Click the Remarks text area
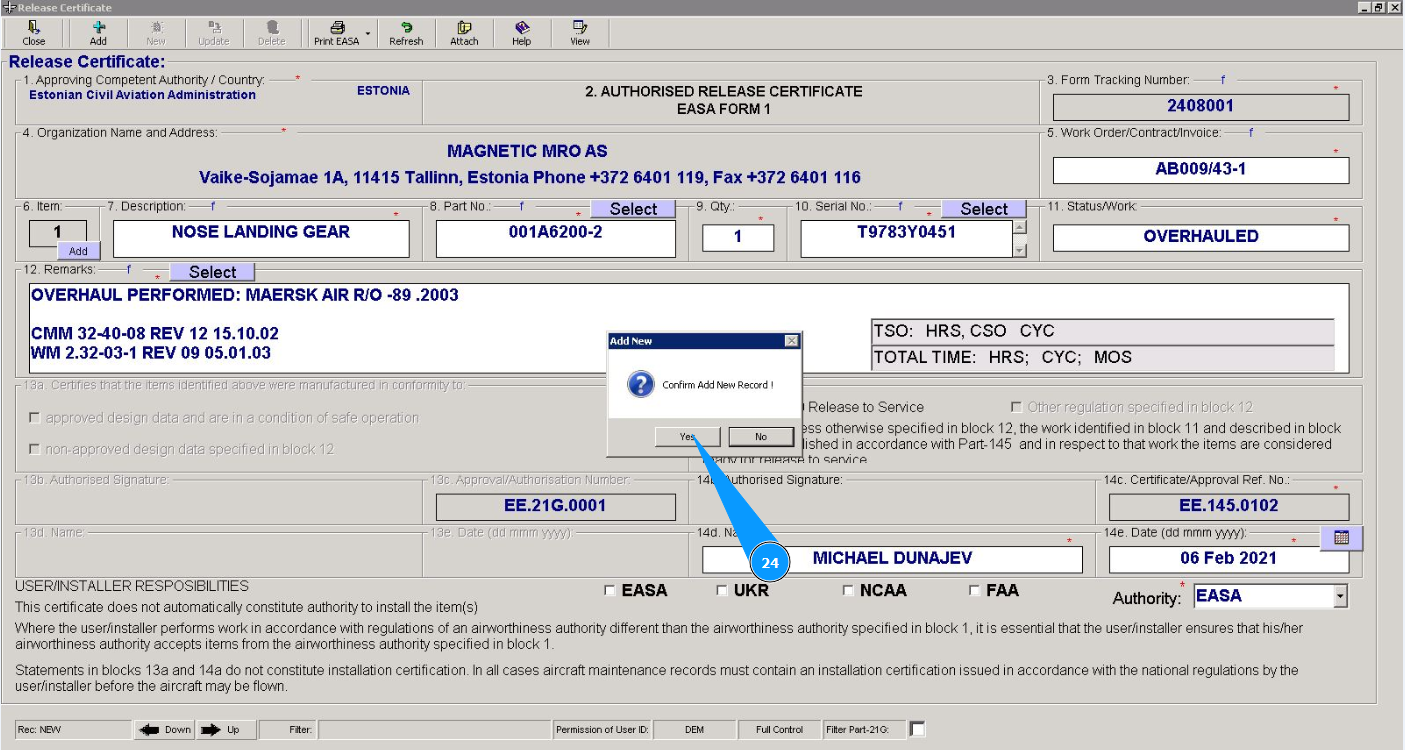This screenshot has width=1405, height=750. [689, 328]
